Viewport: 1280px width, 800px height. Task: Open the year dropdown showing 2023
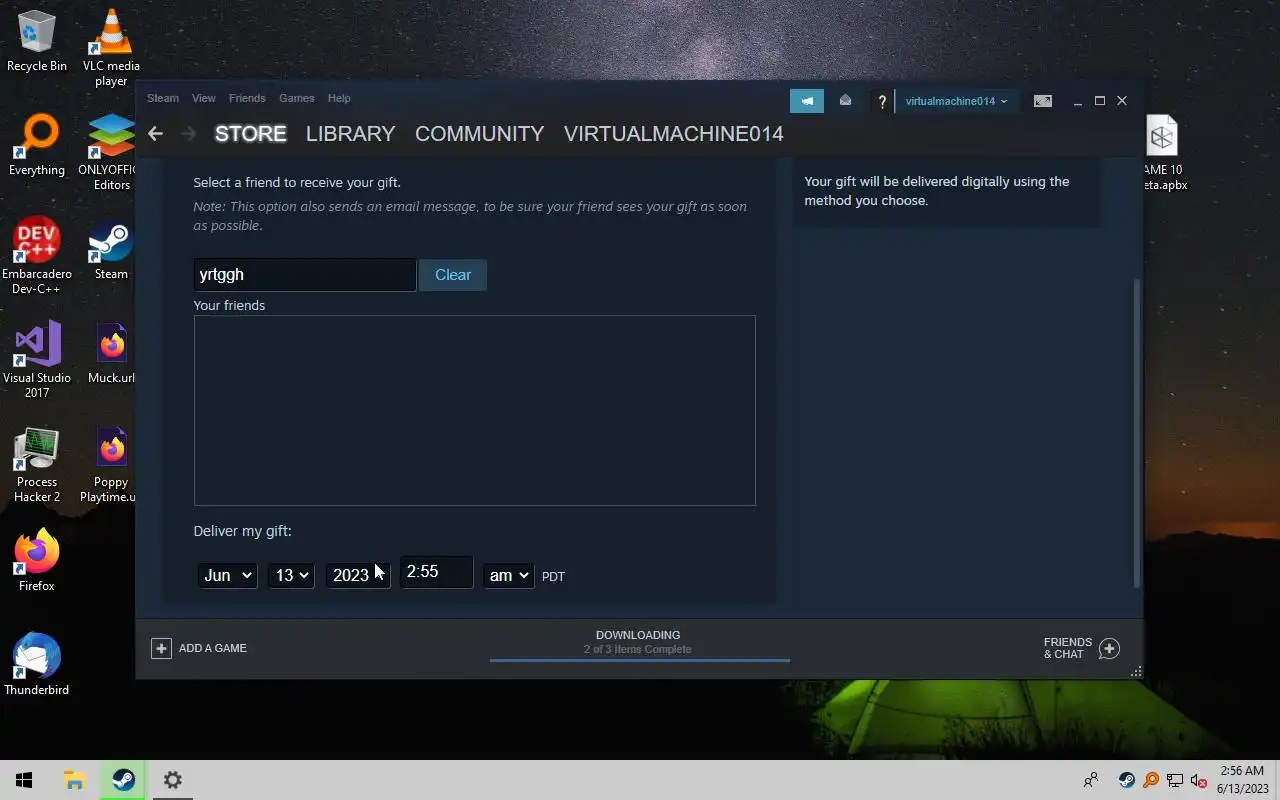click(358, 575)
